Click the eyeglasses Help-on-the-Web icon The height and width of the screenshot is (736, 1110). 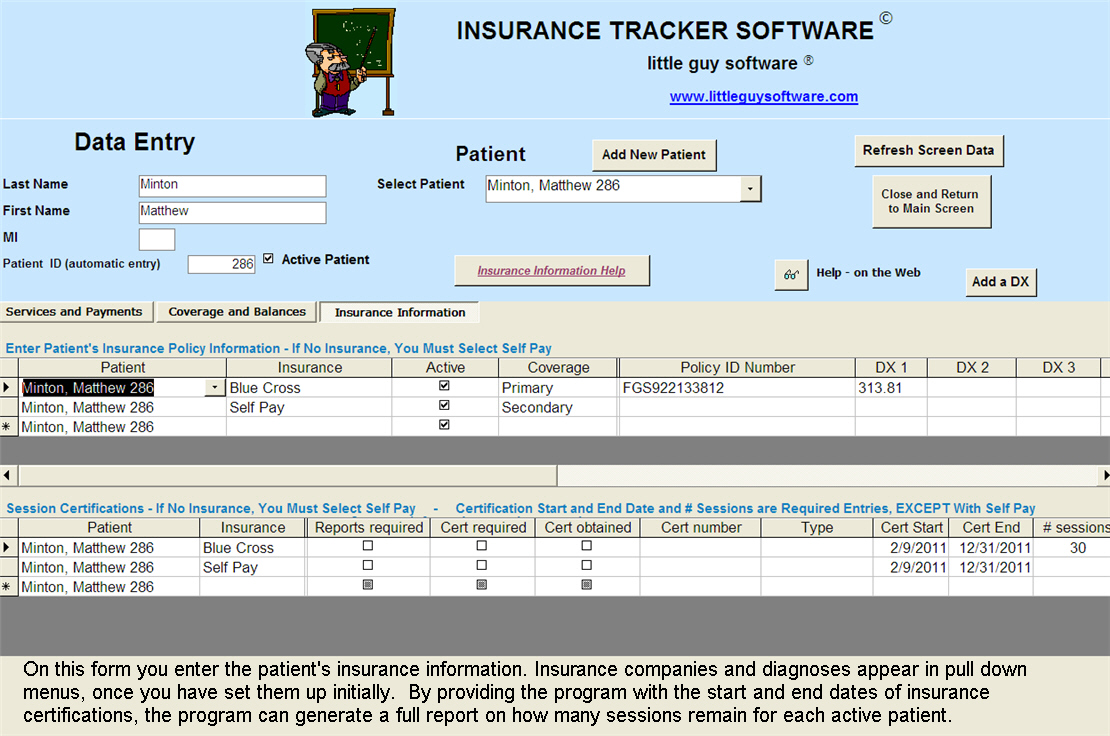coord(791,275)
